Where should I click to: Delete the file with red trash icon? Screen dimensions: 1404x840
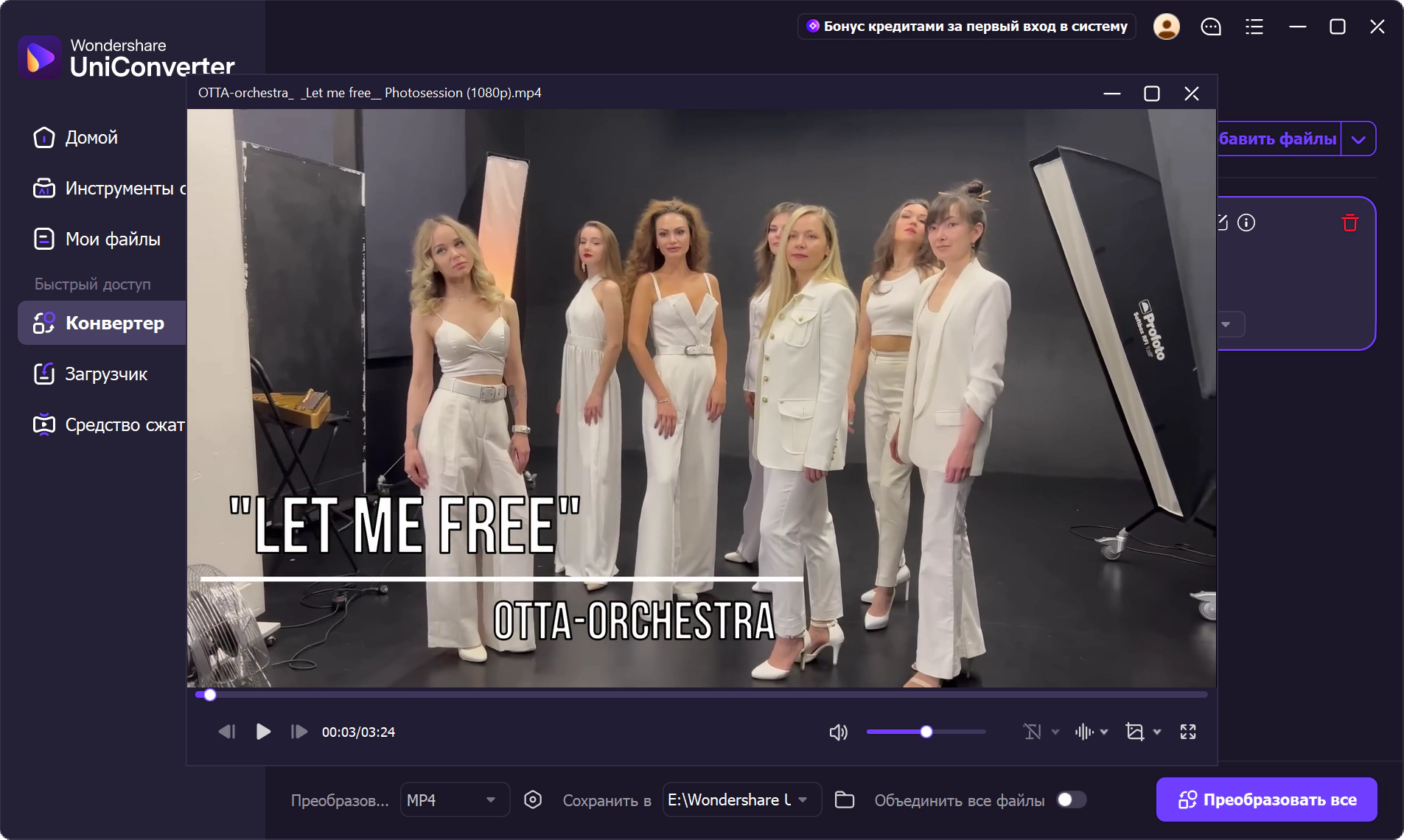(1350, 223)
